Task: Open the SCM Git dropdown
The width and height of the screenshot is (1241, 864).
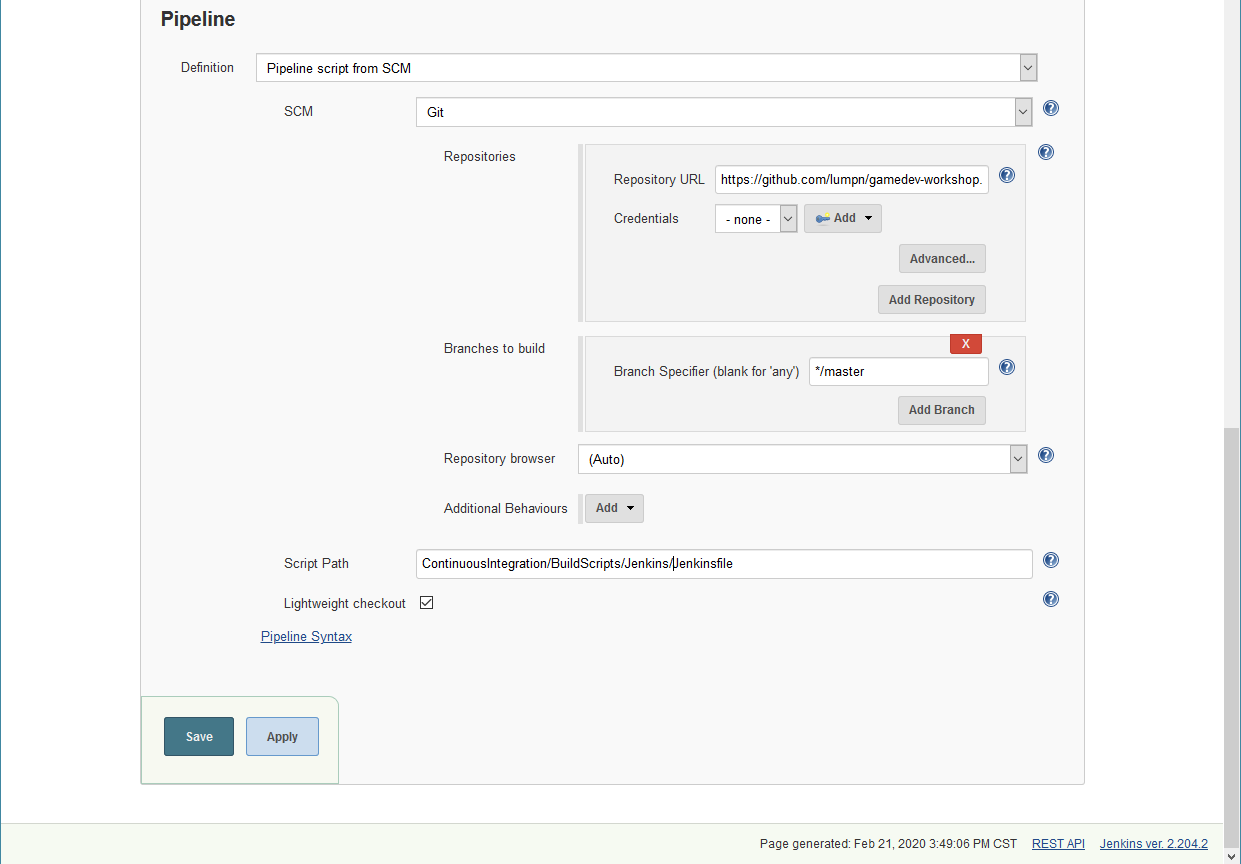Action: tap(723, 112)
